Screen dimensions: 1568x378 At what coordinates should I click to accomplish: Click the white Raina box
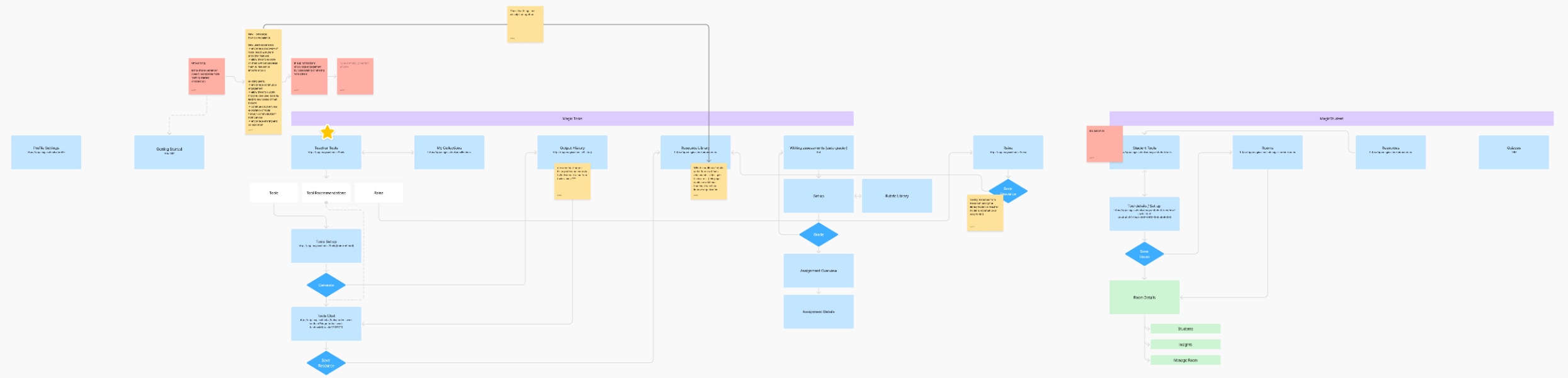click(x=378, y=193)
